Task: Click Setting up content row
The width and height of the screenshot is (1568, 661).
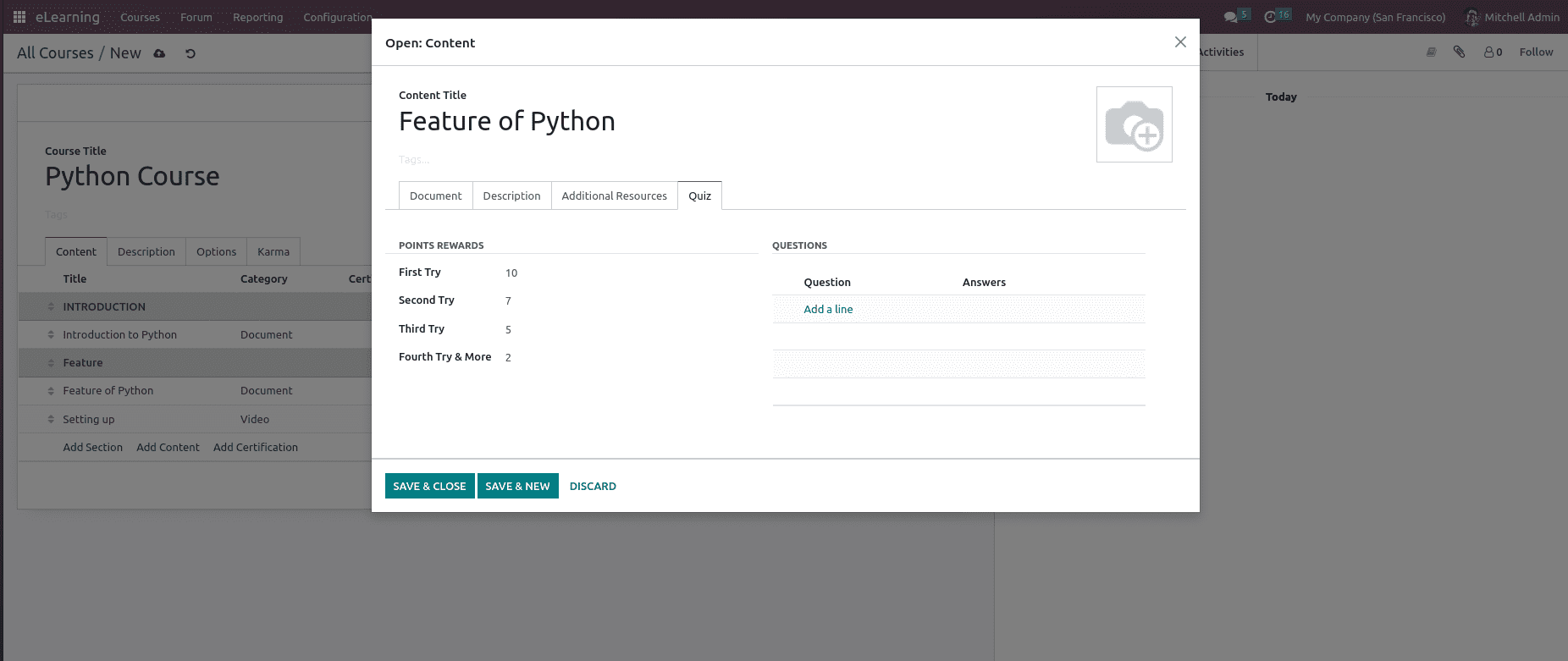Action: point(195,420)
